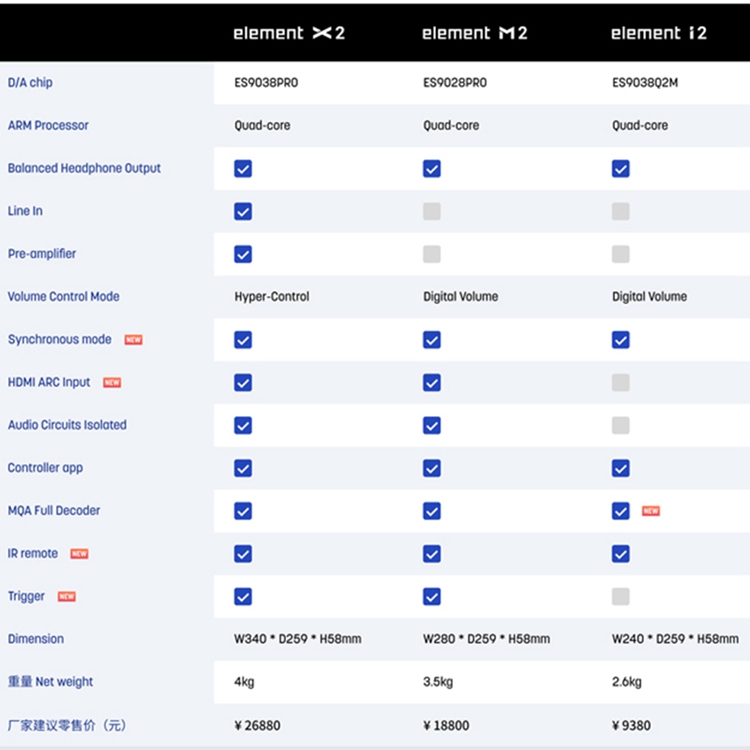Click the ES9038Q2M chip value
The image size is (750, 750).
coord(645,83)
